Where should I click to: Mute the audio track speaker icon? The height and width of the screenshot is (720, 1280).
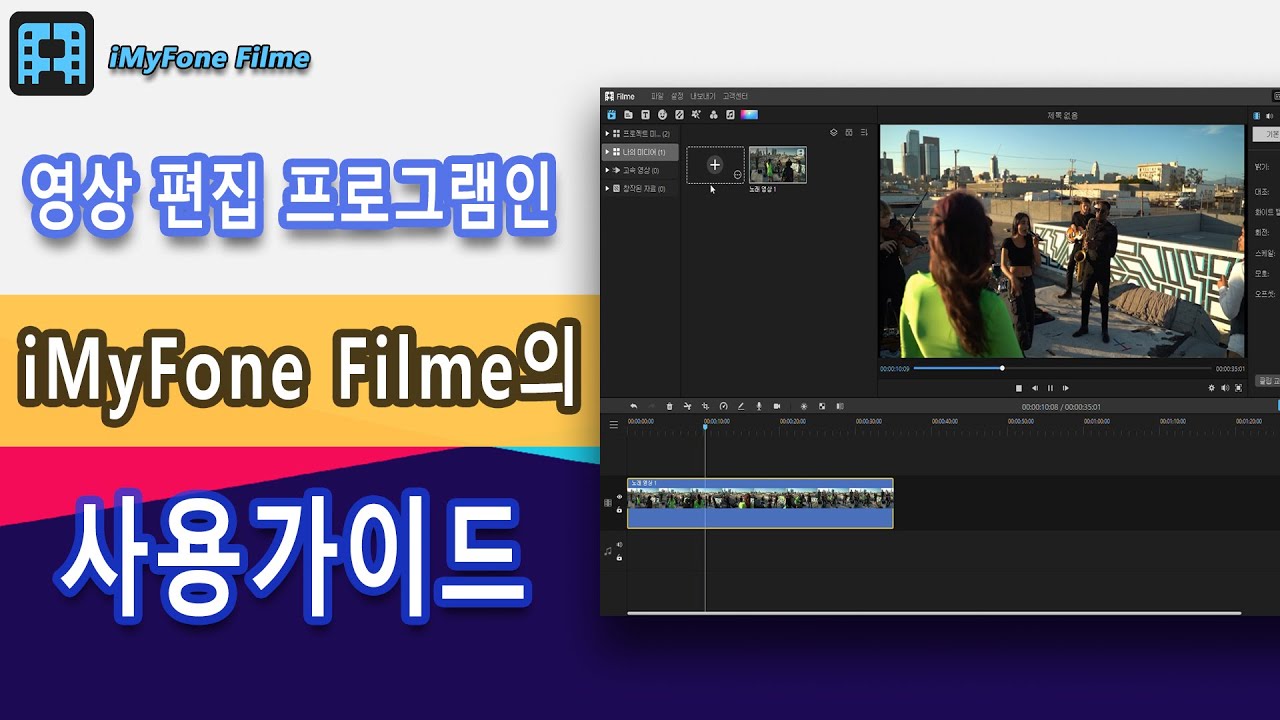coord(619,545)
